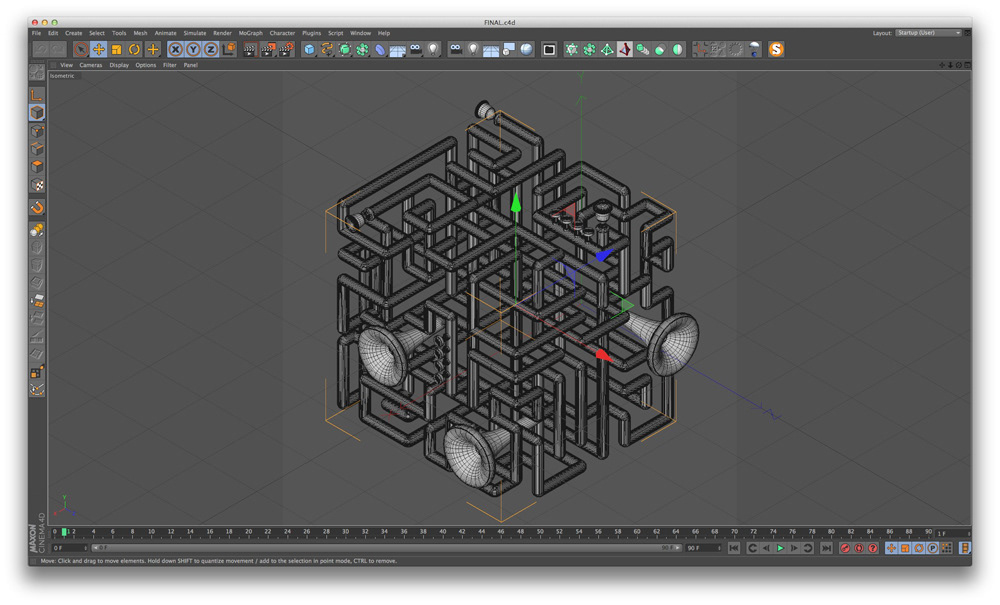Screen dimensions: 1000x605
Task: Click the Redo arrow in top toolbar
Action: pyautogui.click(x=58, y=49)
